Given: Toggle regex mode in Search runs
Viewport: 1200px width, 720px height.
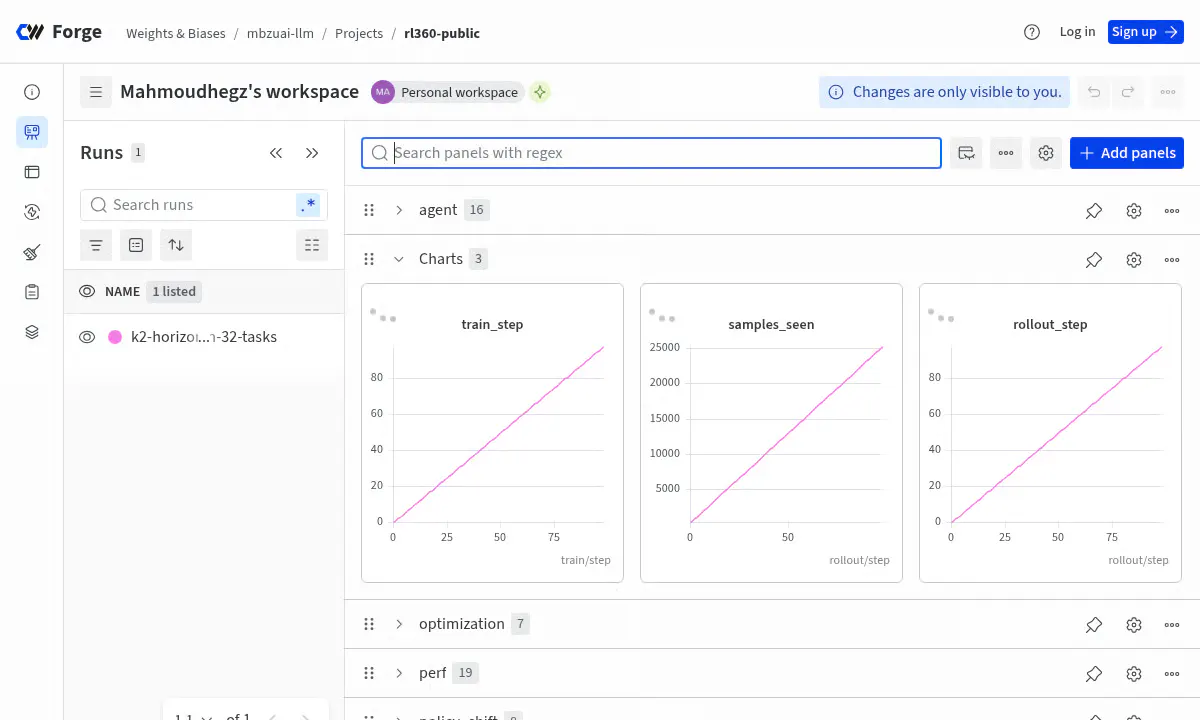Looking at the screenshot, I should tap(308, 205).
